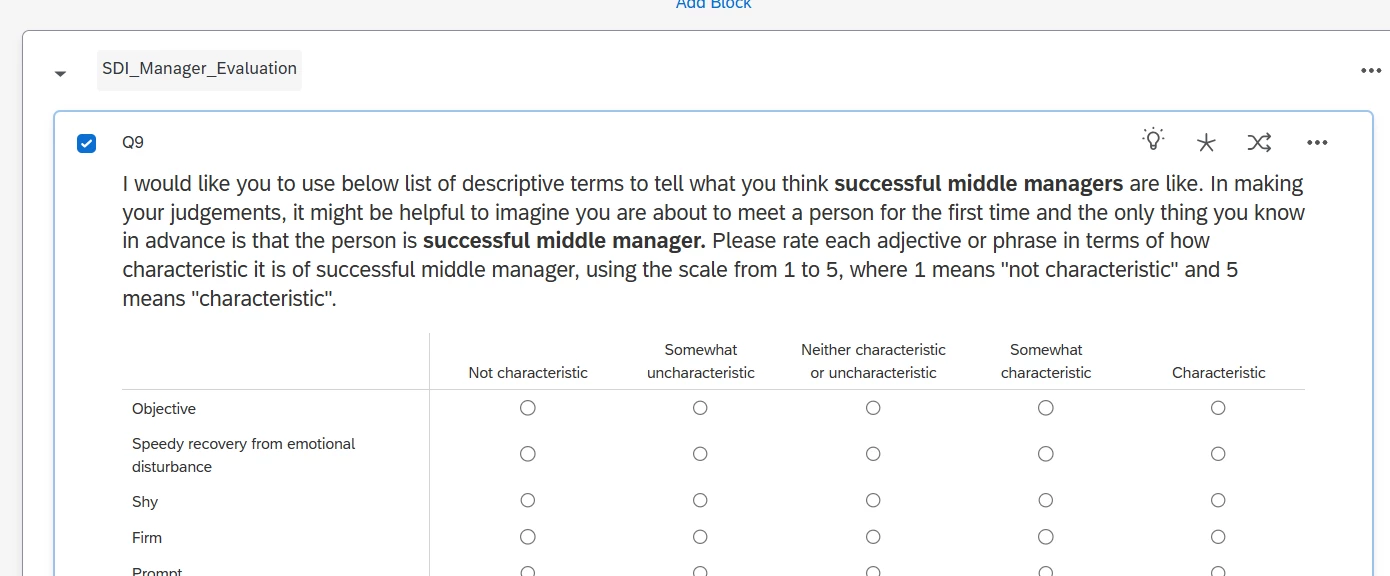Select Somewhat uncharacteristic for Shy

700,500
